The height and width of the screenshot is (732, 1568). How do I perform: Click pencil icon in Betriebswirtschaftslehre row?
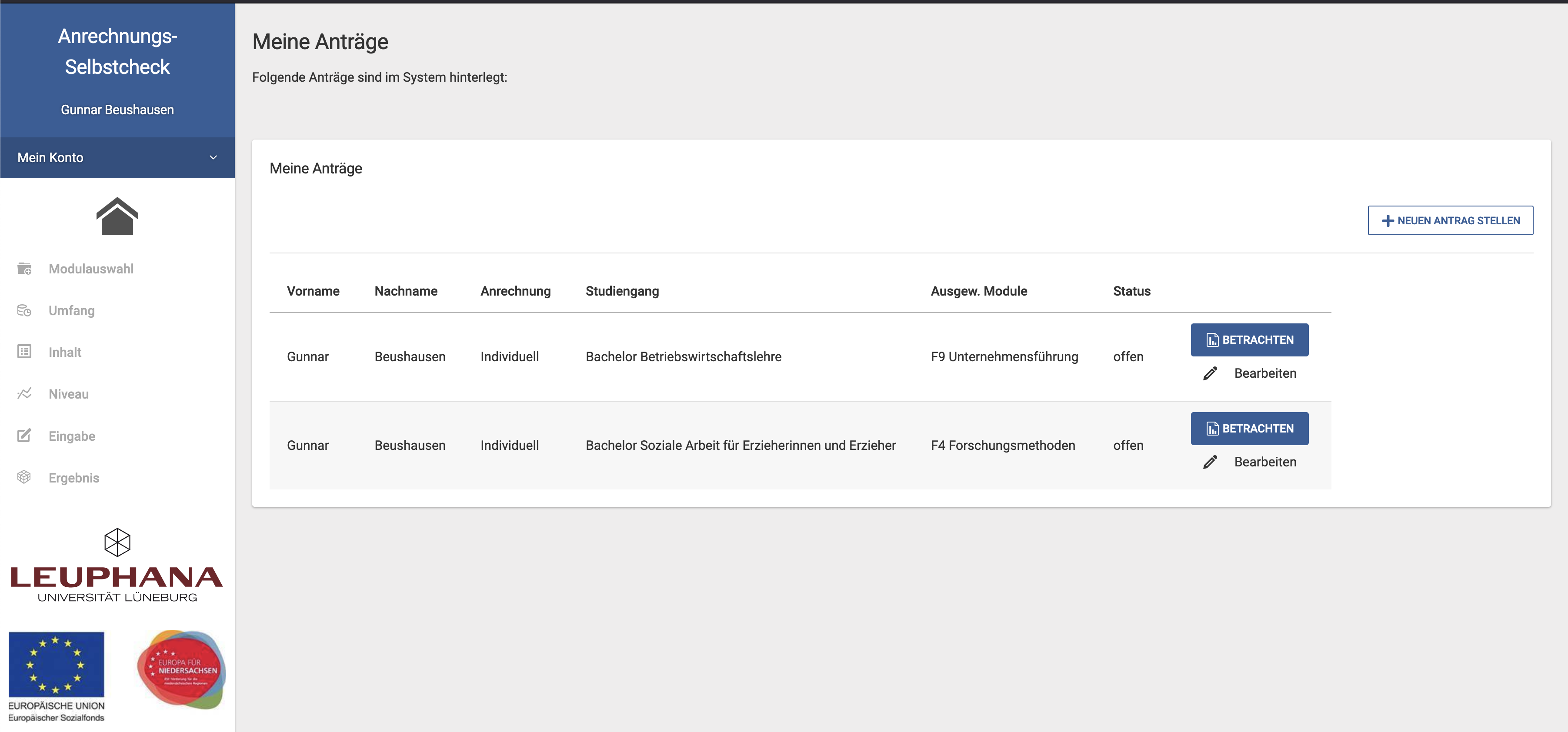pyautogui.click(x=1210, y=373)
